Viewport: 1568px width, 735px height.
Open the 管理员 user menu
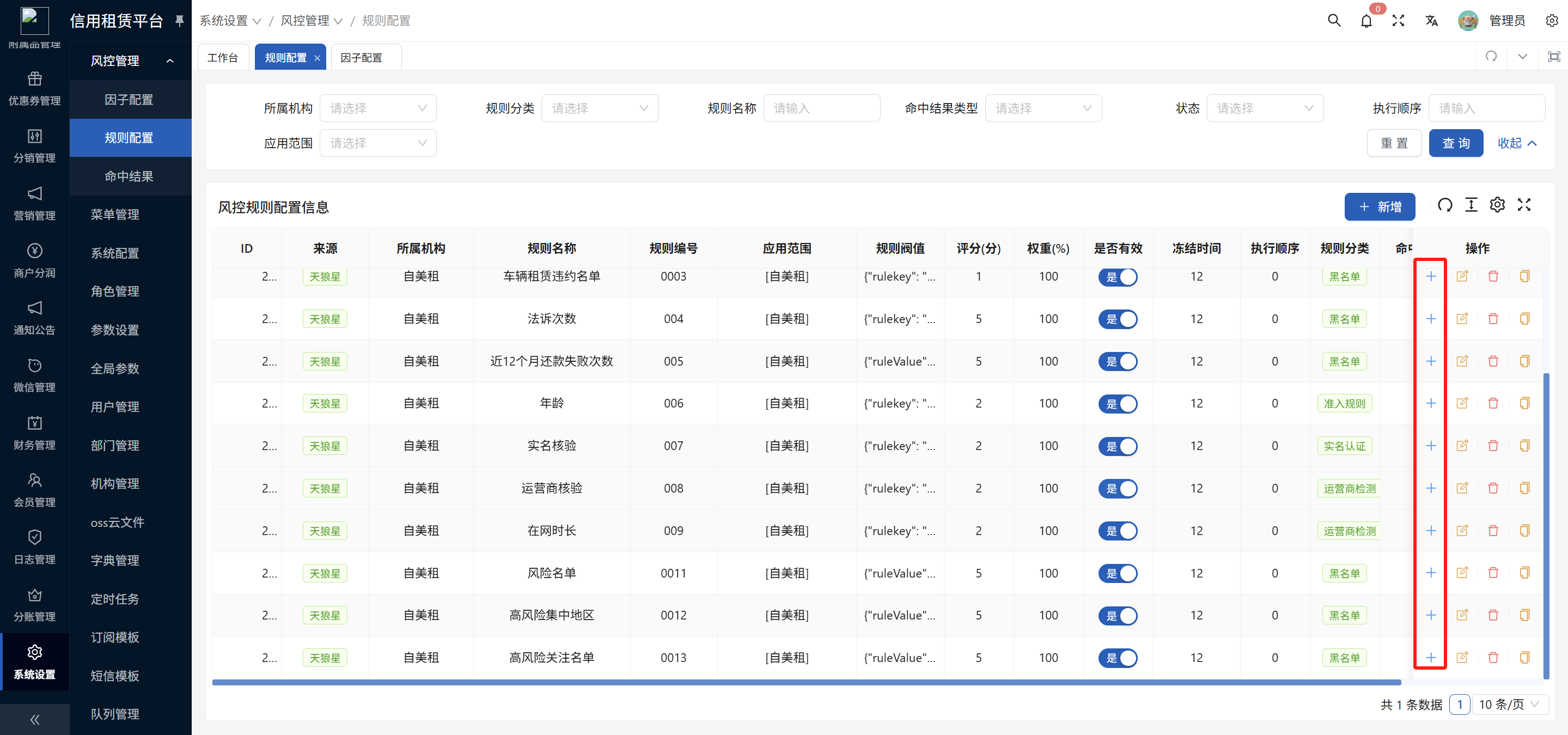1491,21
